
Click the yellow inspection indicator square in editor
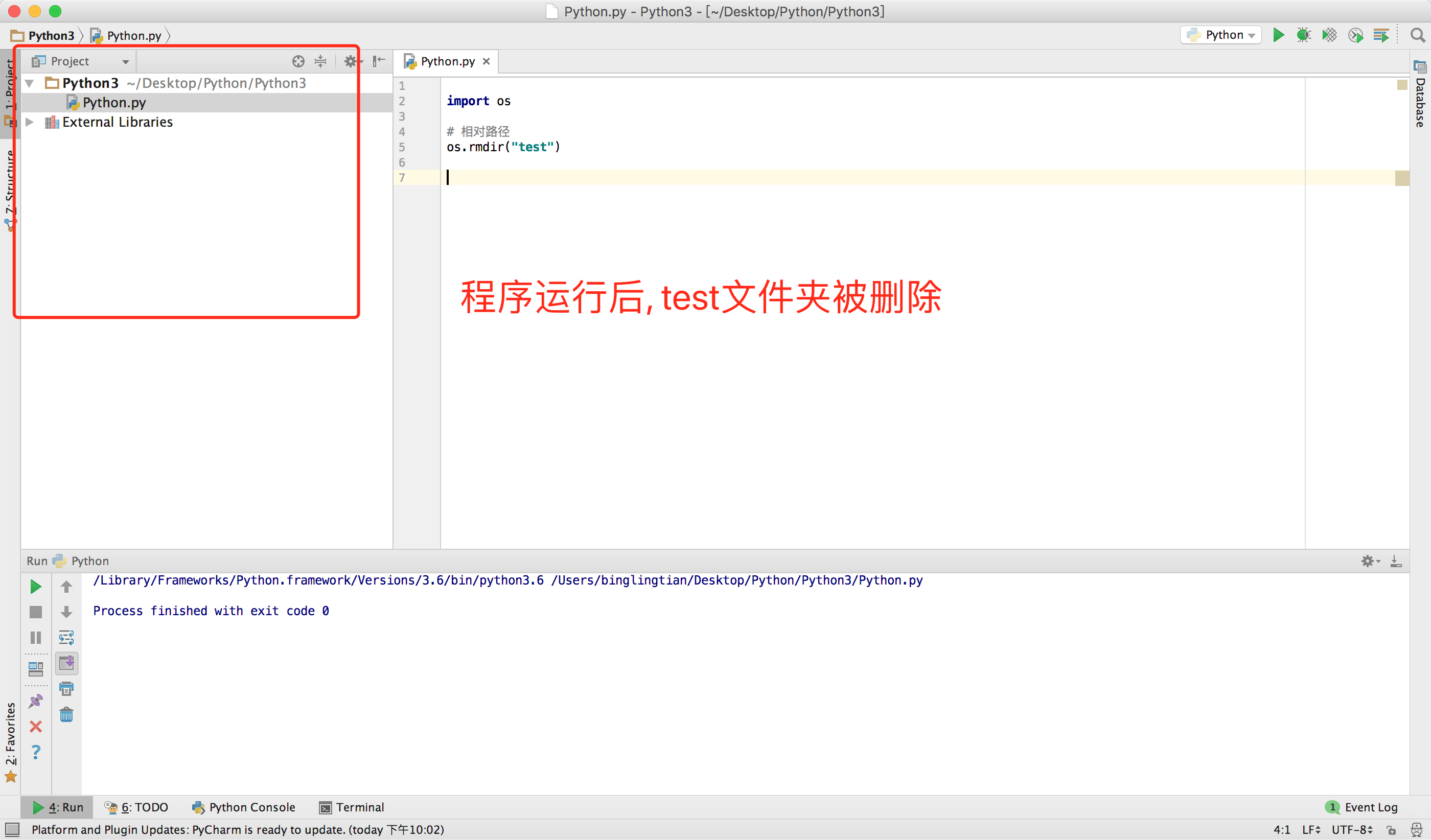1401,85
